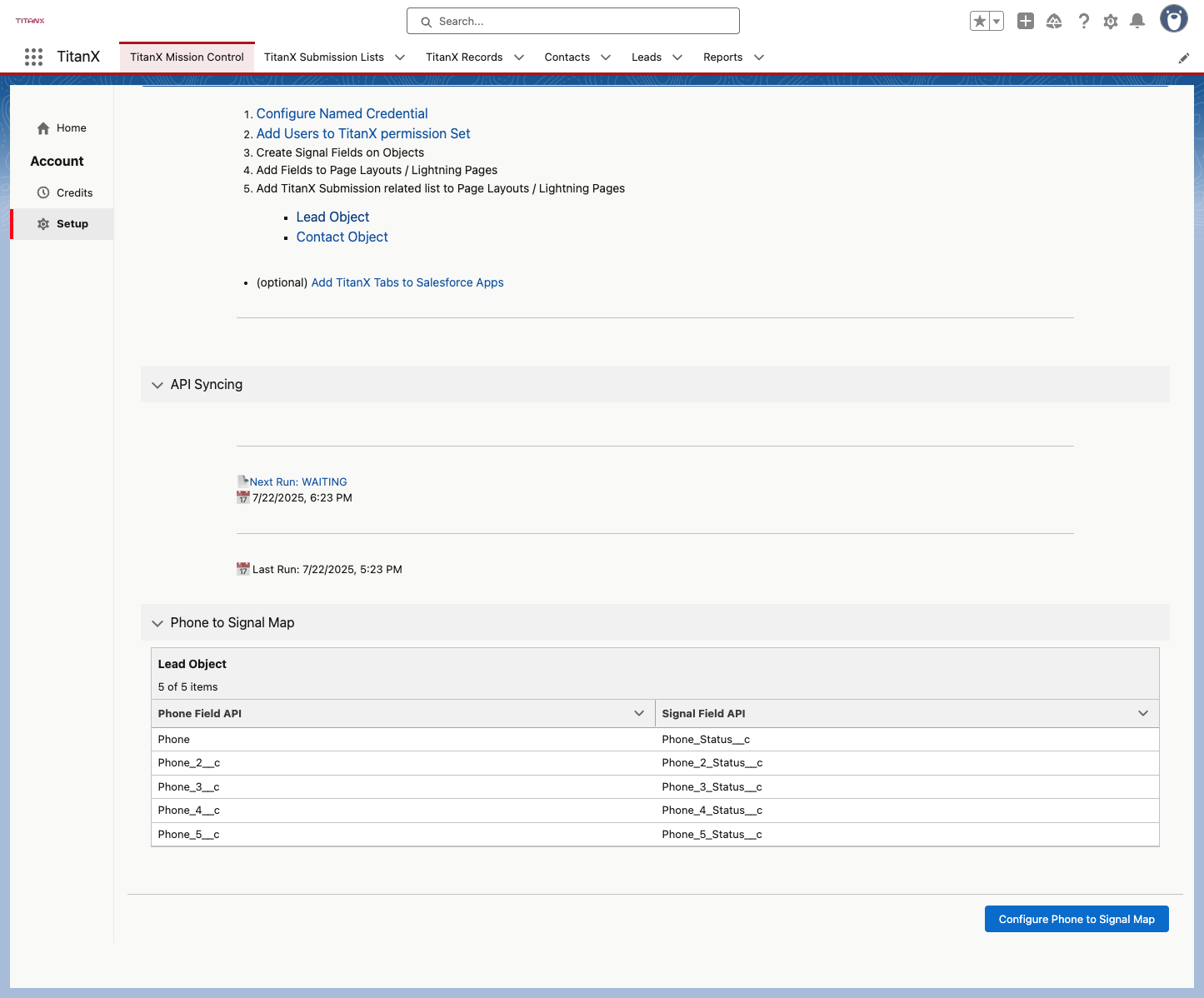The height and width of the screenshot is (998, 1204).
Task: Open the Configure Named Credential link
Action: tap(342, 113)
